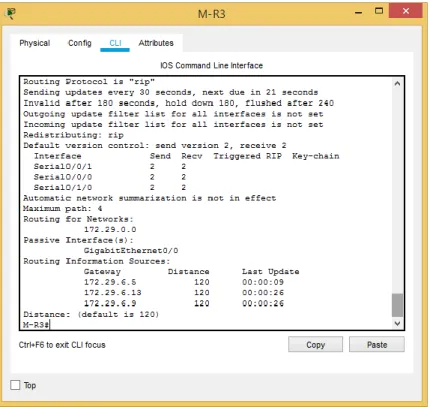
Task: Open the Config tab
Action: tap(80, 43)
